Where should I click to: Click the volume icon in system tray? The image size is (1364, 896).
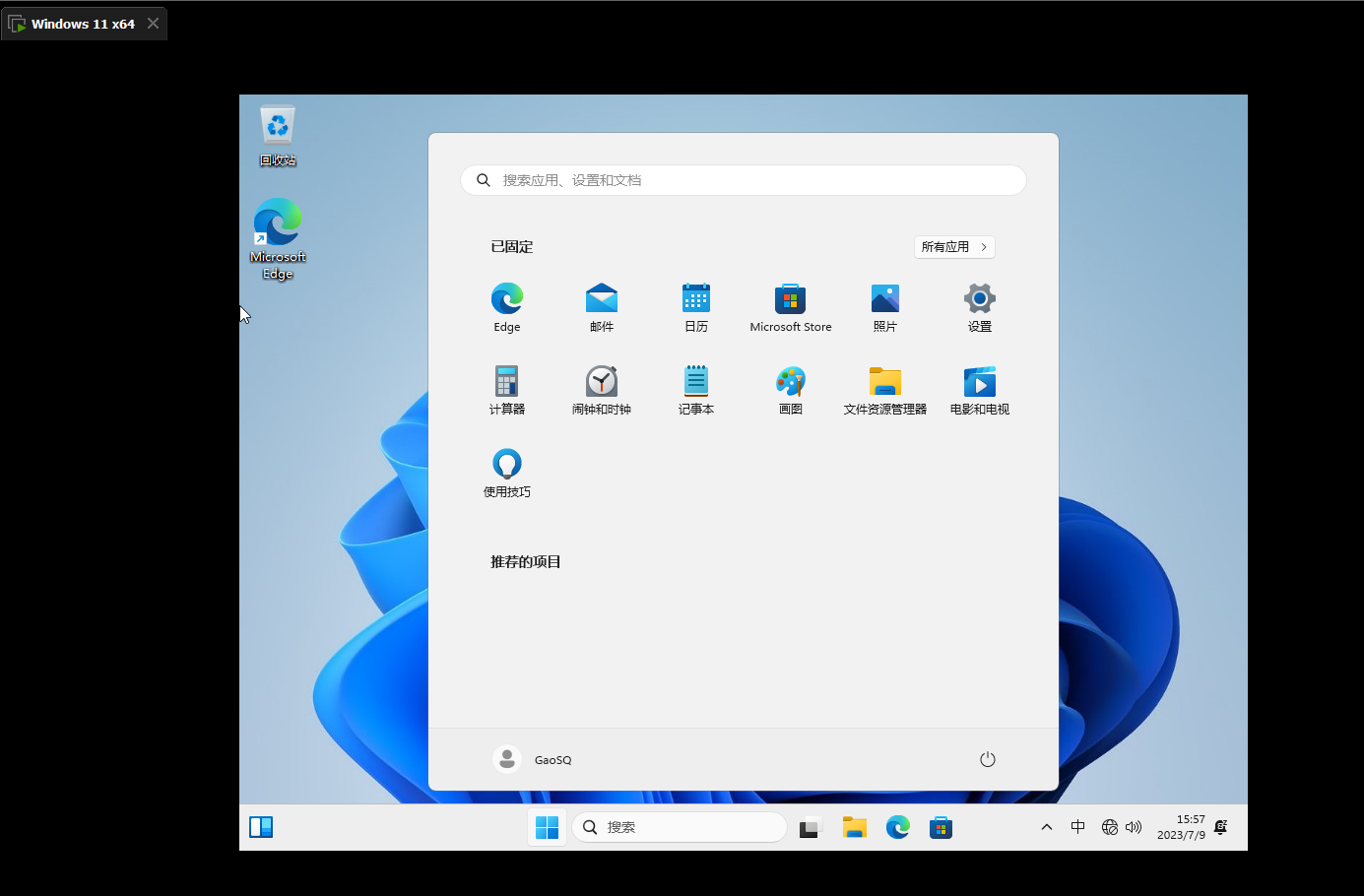tap(1134, 827)
